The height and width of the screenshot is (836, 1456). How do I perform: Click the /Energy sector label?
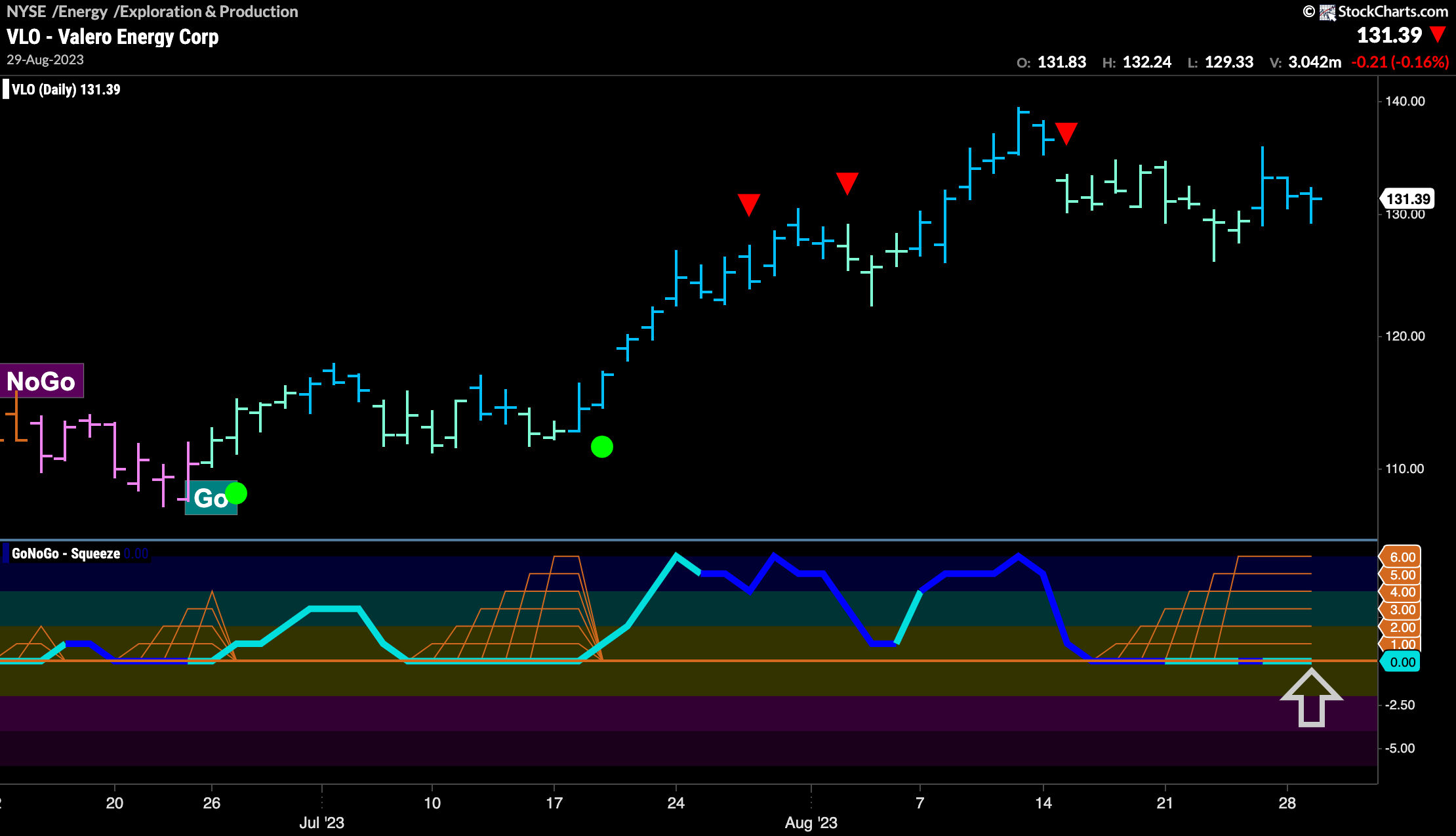pyautogui.click(x=80, y=11)
